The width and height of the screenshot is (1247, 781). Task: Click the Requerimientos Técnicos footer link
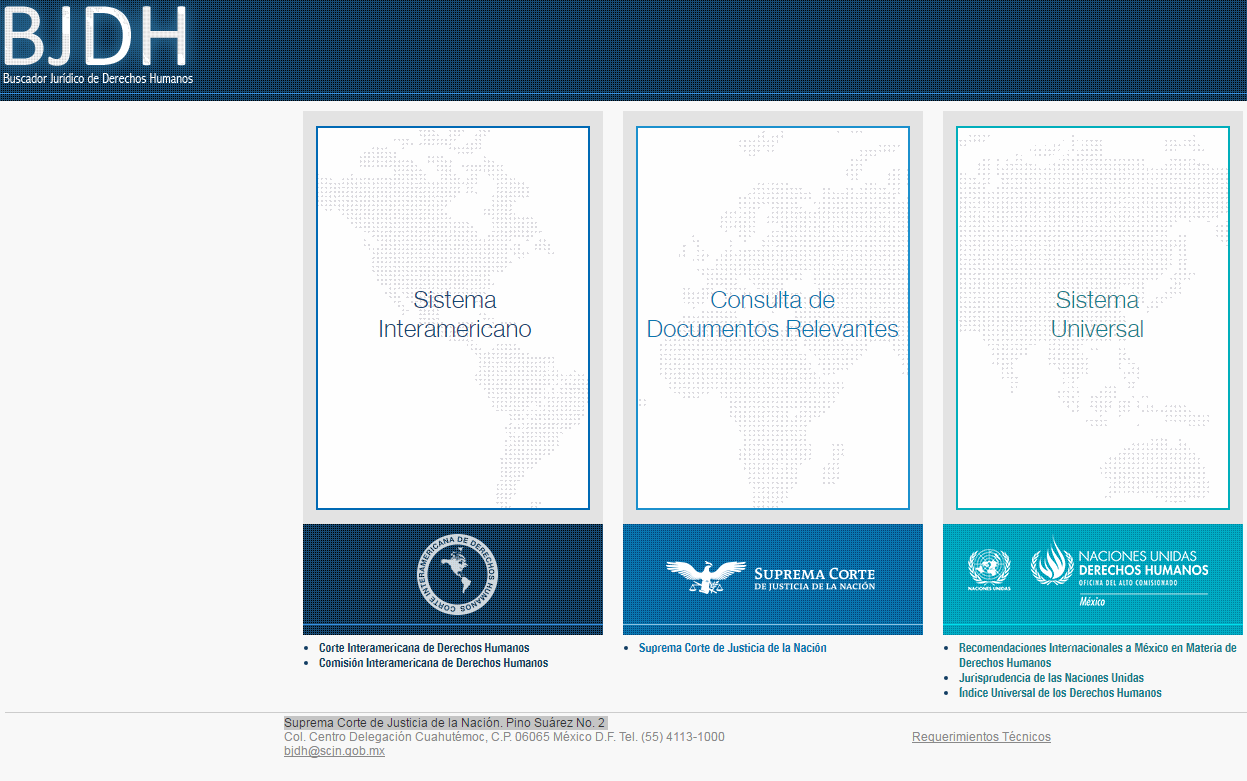[981, 737]
